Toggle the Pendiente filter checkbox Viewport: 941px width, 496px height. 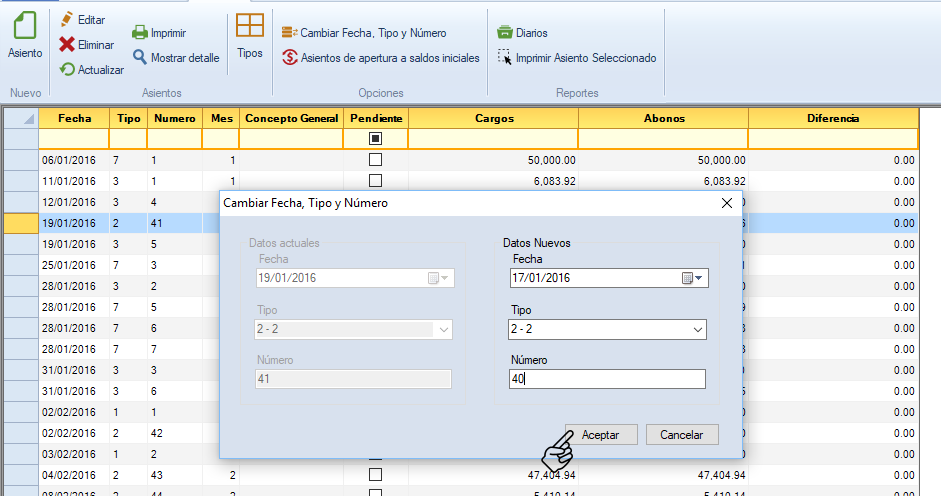376,138
